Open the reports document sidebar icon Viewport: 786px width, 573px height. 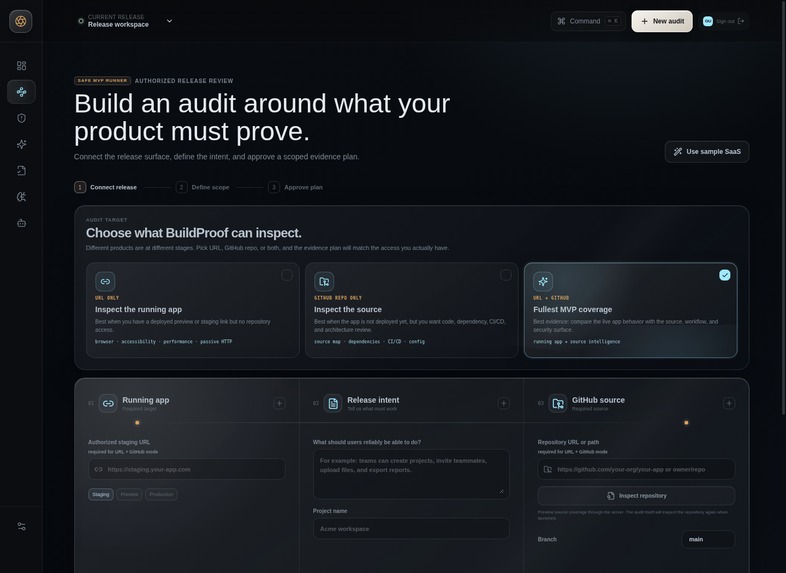coord(22,170)
